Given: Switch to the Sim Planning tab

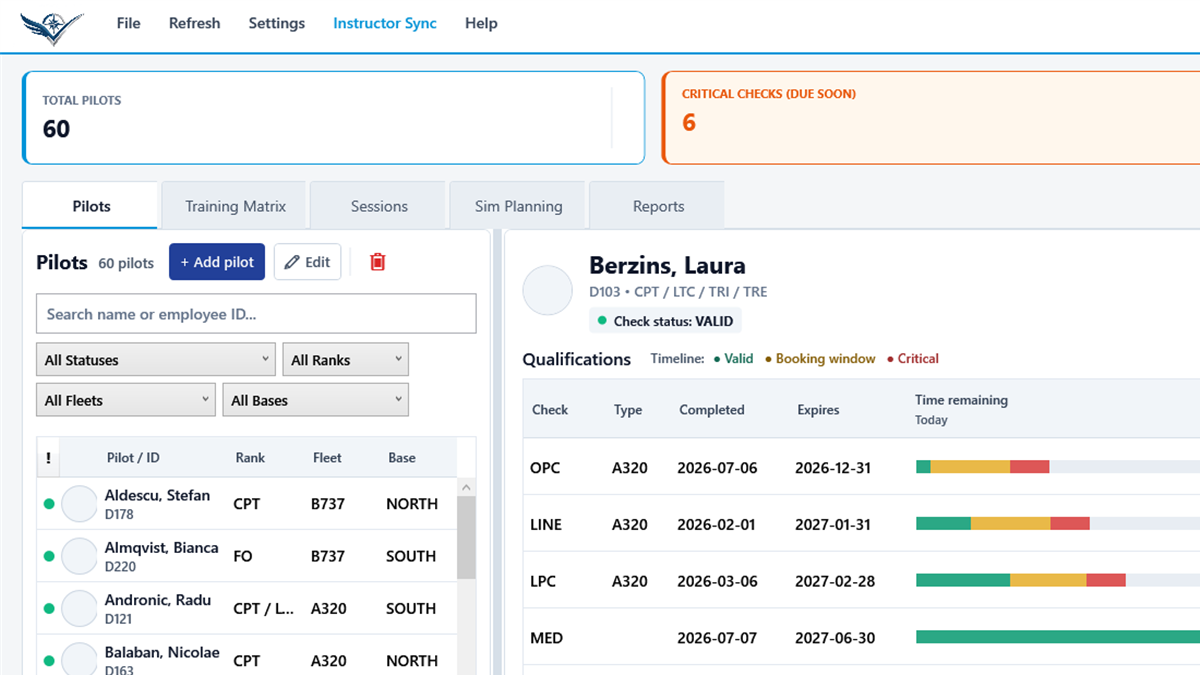Looking at the screenshot, I should [518, 206].
